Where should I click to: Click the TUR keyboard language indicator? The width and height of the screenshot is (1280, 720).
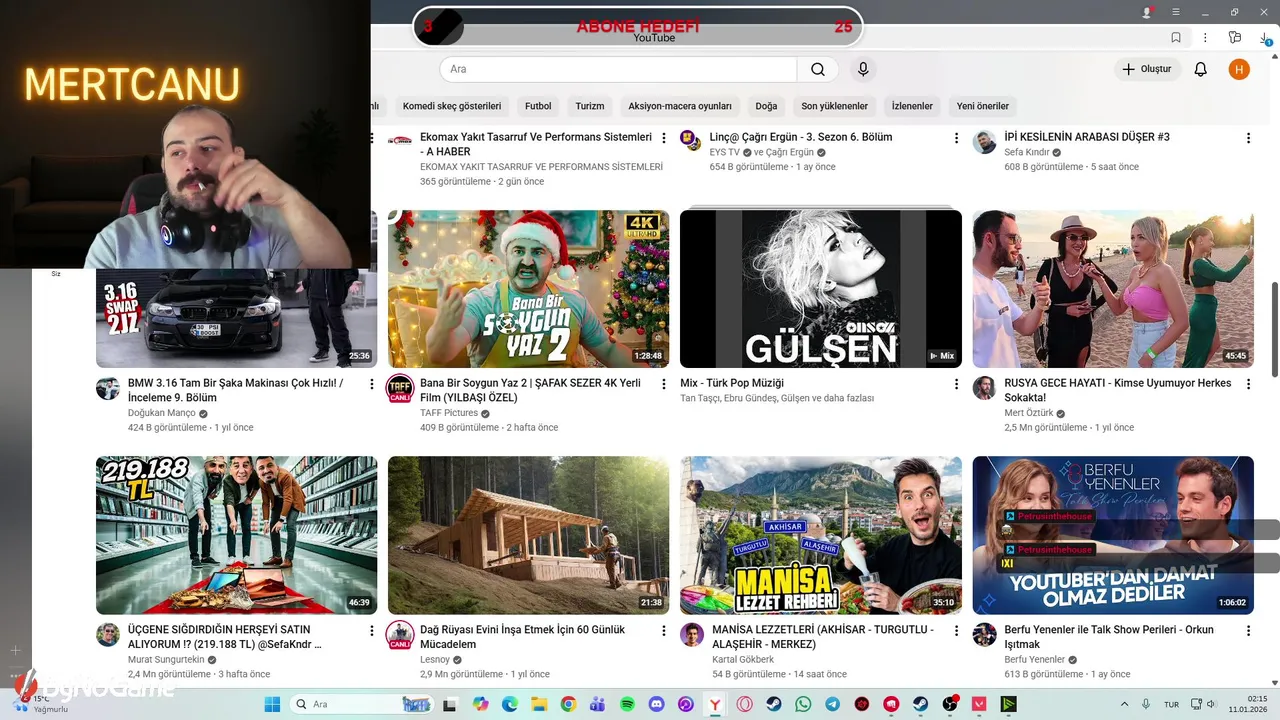pyautogui.click(x=1171, y=704)
